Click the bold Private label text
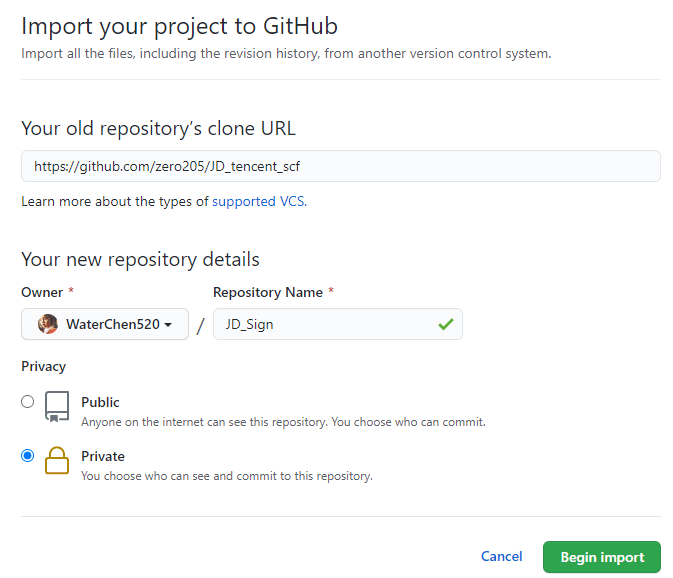673x578 pixels. tap(103, 456)
